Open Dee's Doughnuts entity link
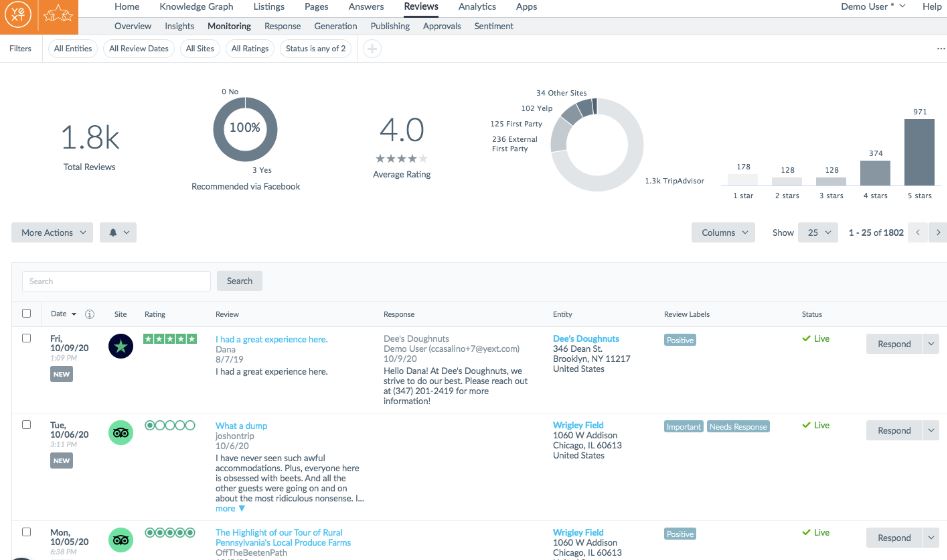 pos(586,339)
